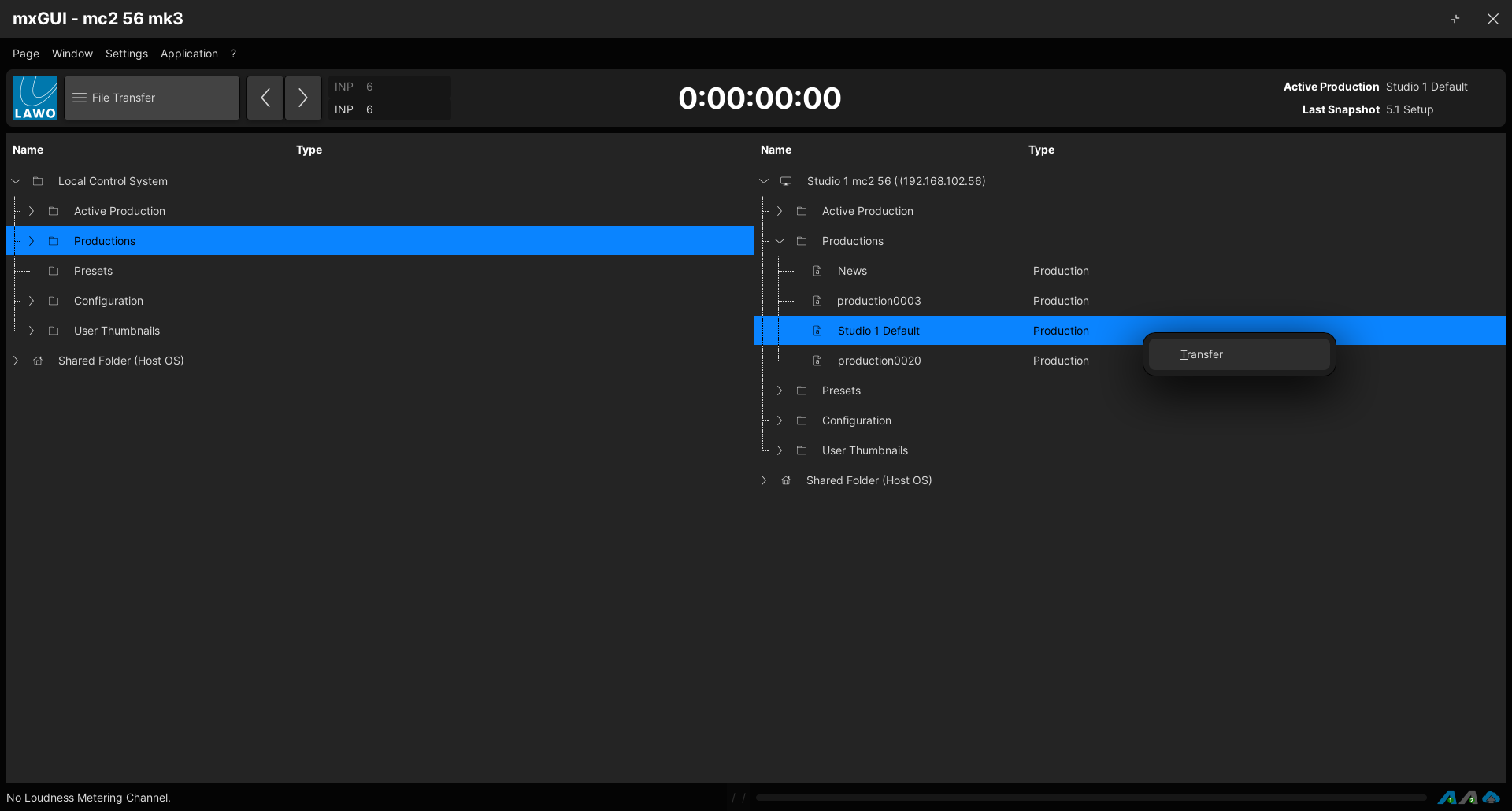
Task: Open the File Transfer page selector
Action: [x=152, y=98]
